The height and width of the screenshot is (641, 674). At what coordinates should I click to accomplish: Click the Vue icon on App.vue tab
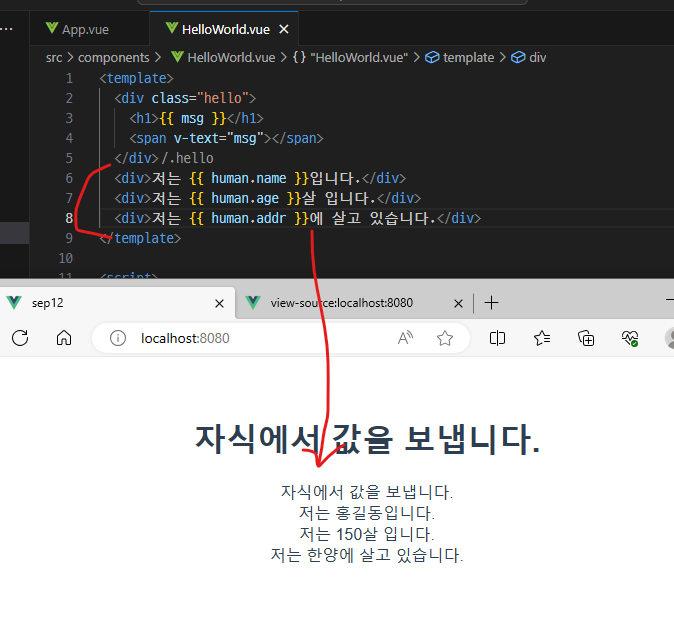52,28
